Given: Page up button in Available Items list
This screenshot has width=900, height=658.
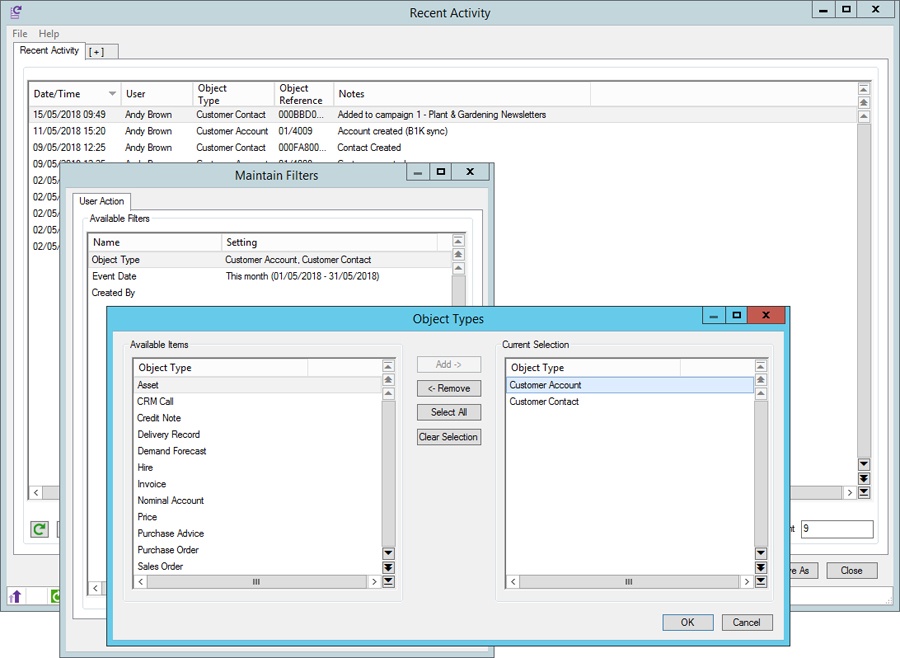Looking at the screenshot, I should pos(389,380).
